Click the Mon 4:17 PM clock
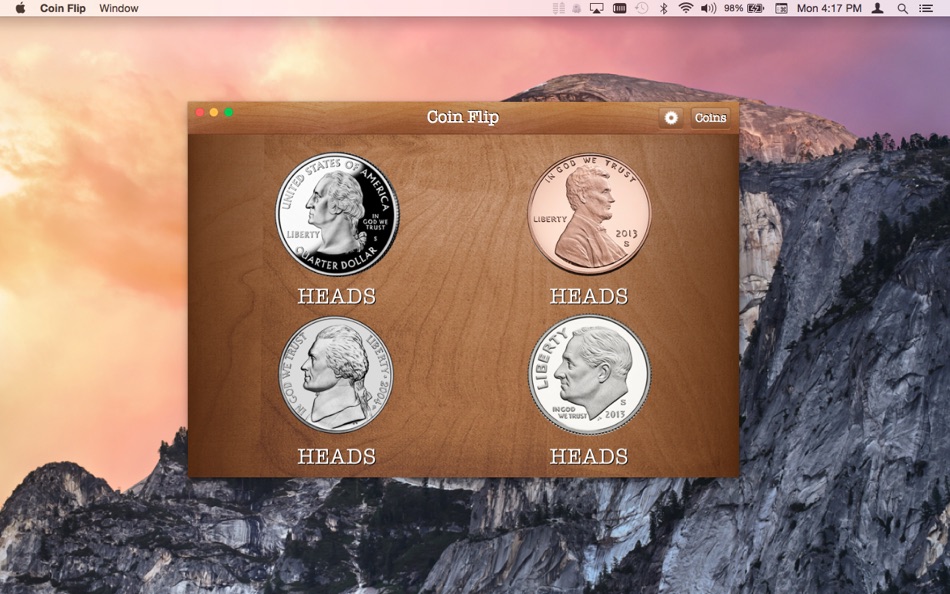This screenshot has height=594, width=950. click(829, 8)
